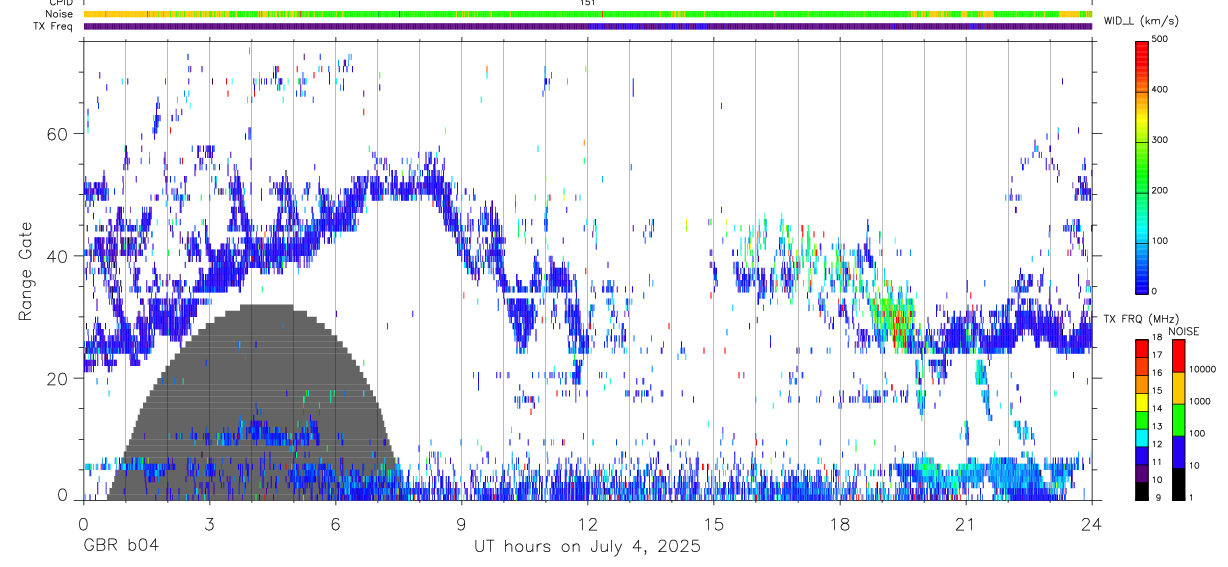This screenshot has height=567, width=1228.
Task: Click the '11' tick on TX FRQ bar
Action: (1158, 462)
